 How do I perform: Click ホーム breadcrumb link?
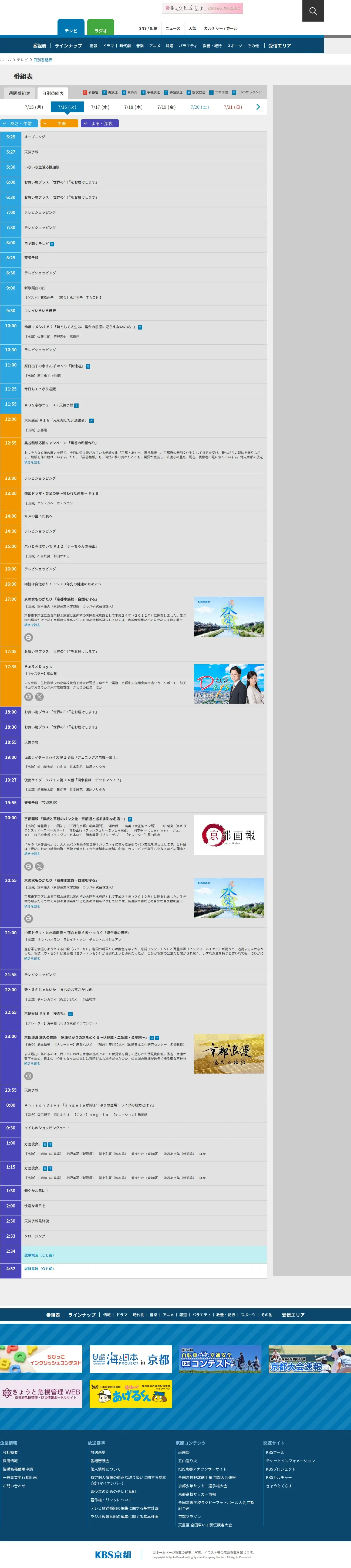5,60
